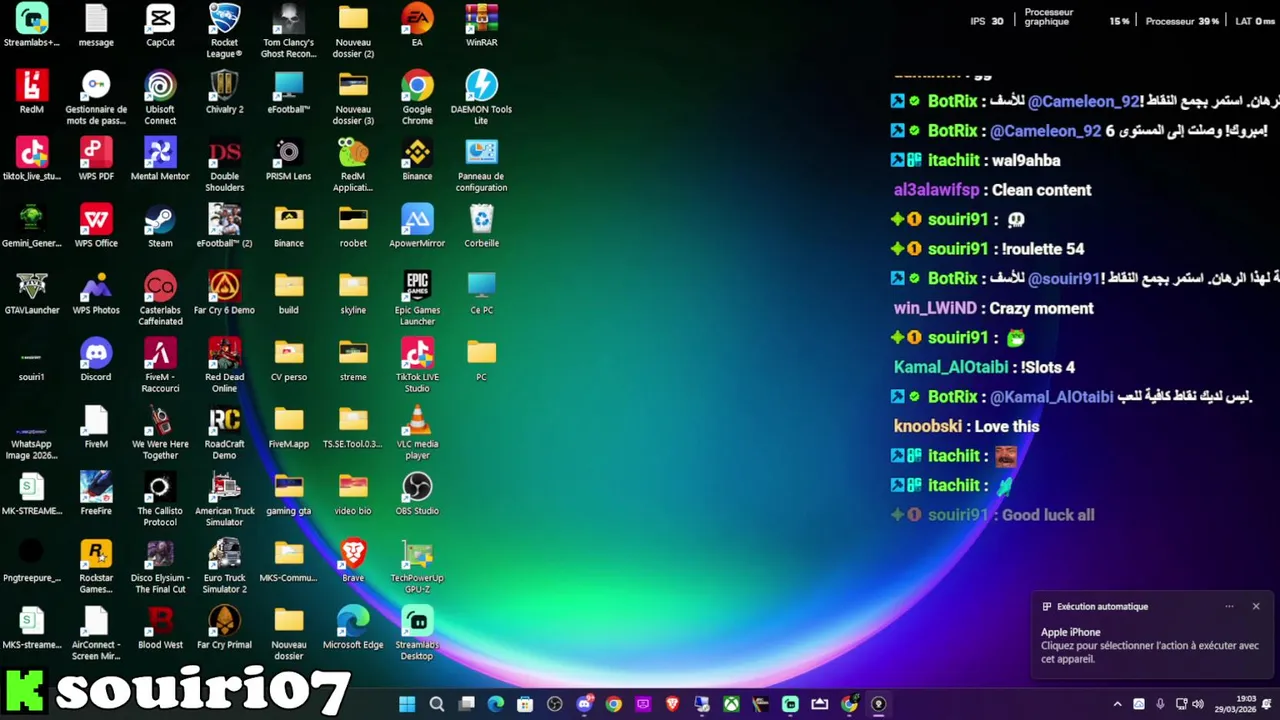Show hidden system tray icons

tap(1117, 704)
